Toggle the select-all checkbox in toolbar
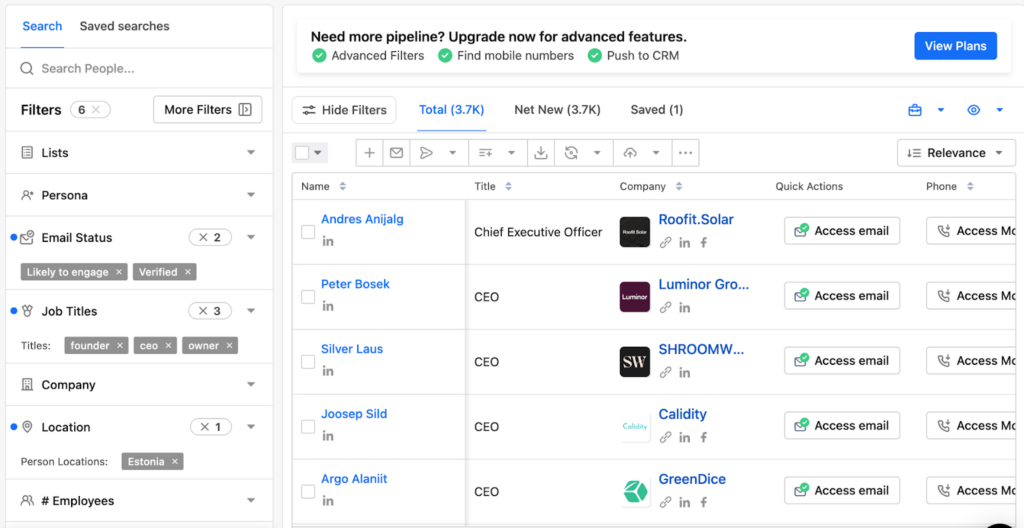This screenshot has width=1024, height=528. click(x=302, y=153)
